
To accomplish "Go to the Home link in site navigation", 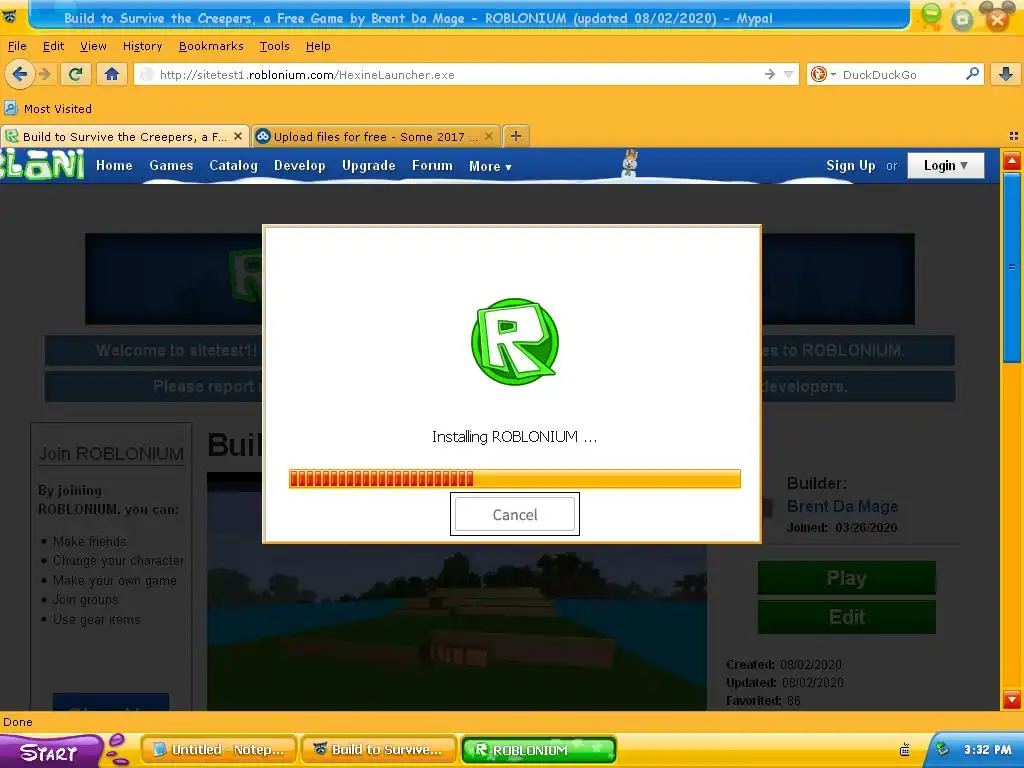I will click(x=114, y=165).
